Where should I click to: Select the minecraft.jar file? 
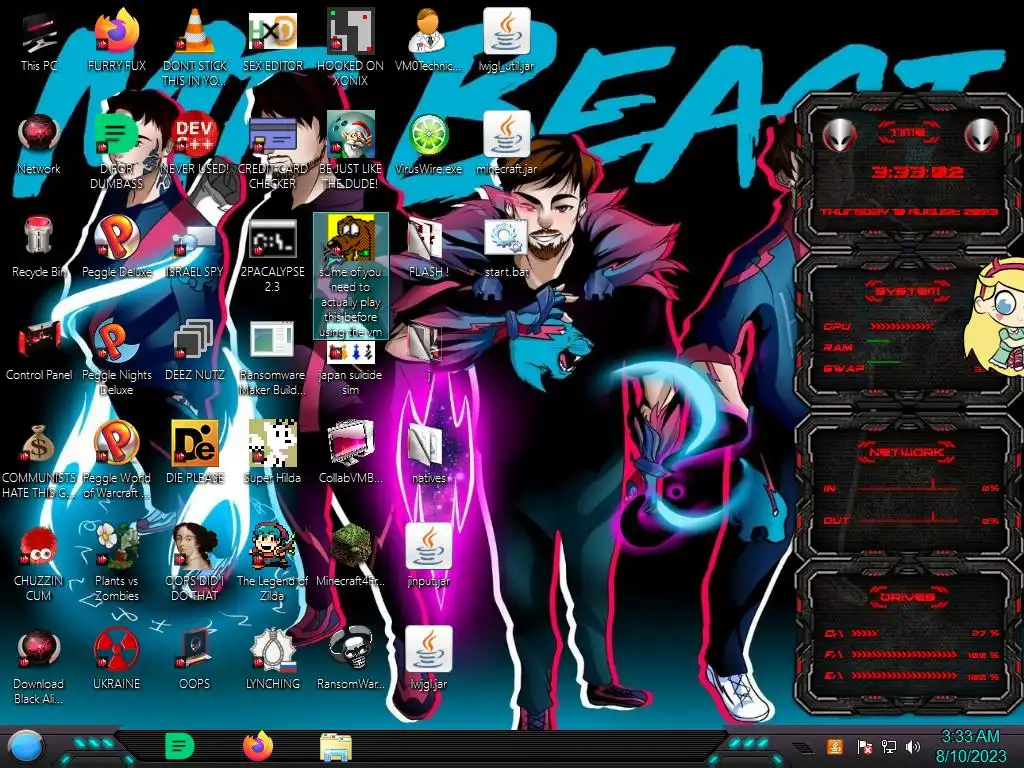pyautogui.click(x=507, y=135)
